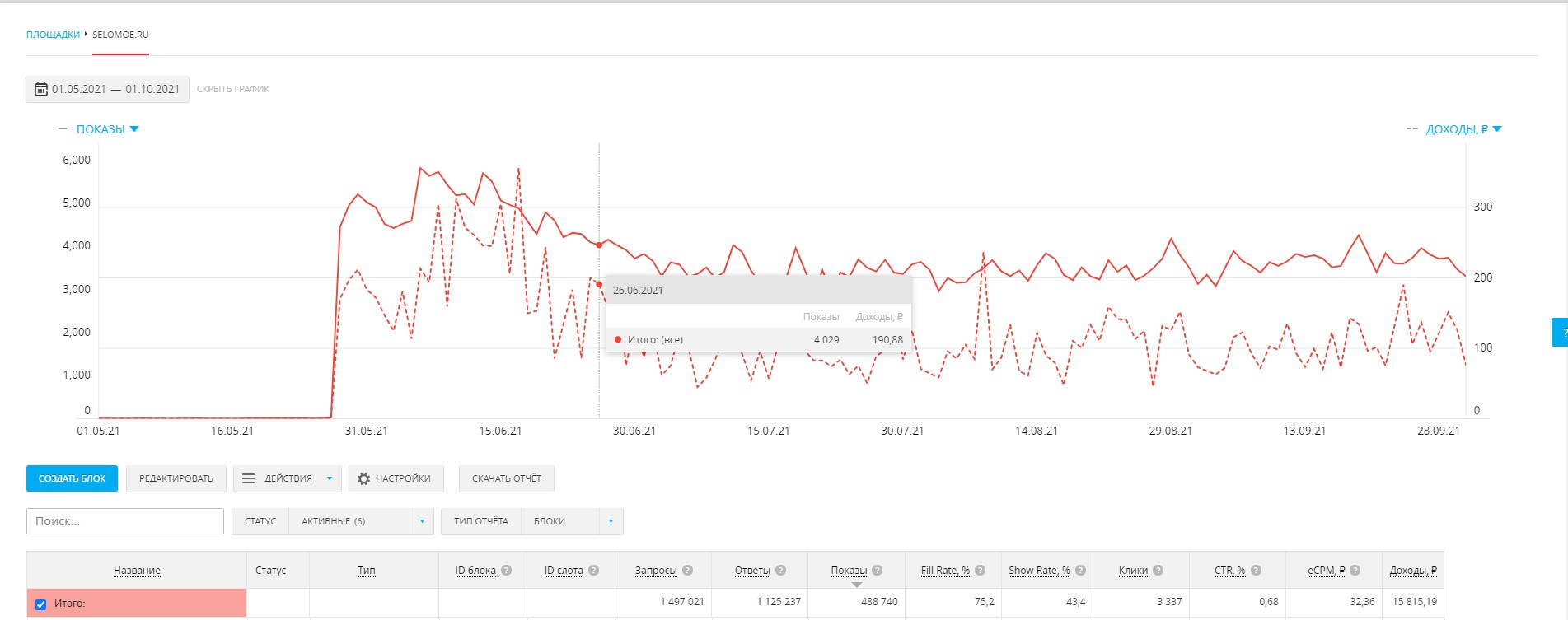Expand the Тип отчёта dropdown showing Блоки
1568x620 pixels.
coord(611,521)
